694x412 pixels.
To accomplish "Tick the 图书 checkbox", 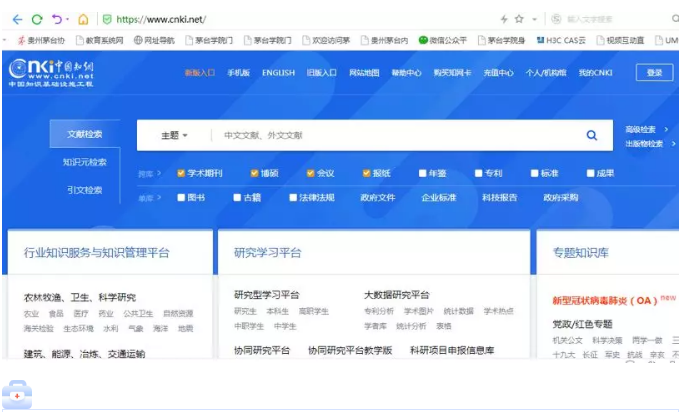I will pos(181,197).
